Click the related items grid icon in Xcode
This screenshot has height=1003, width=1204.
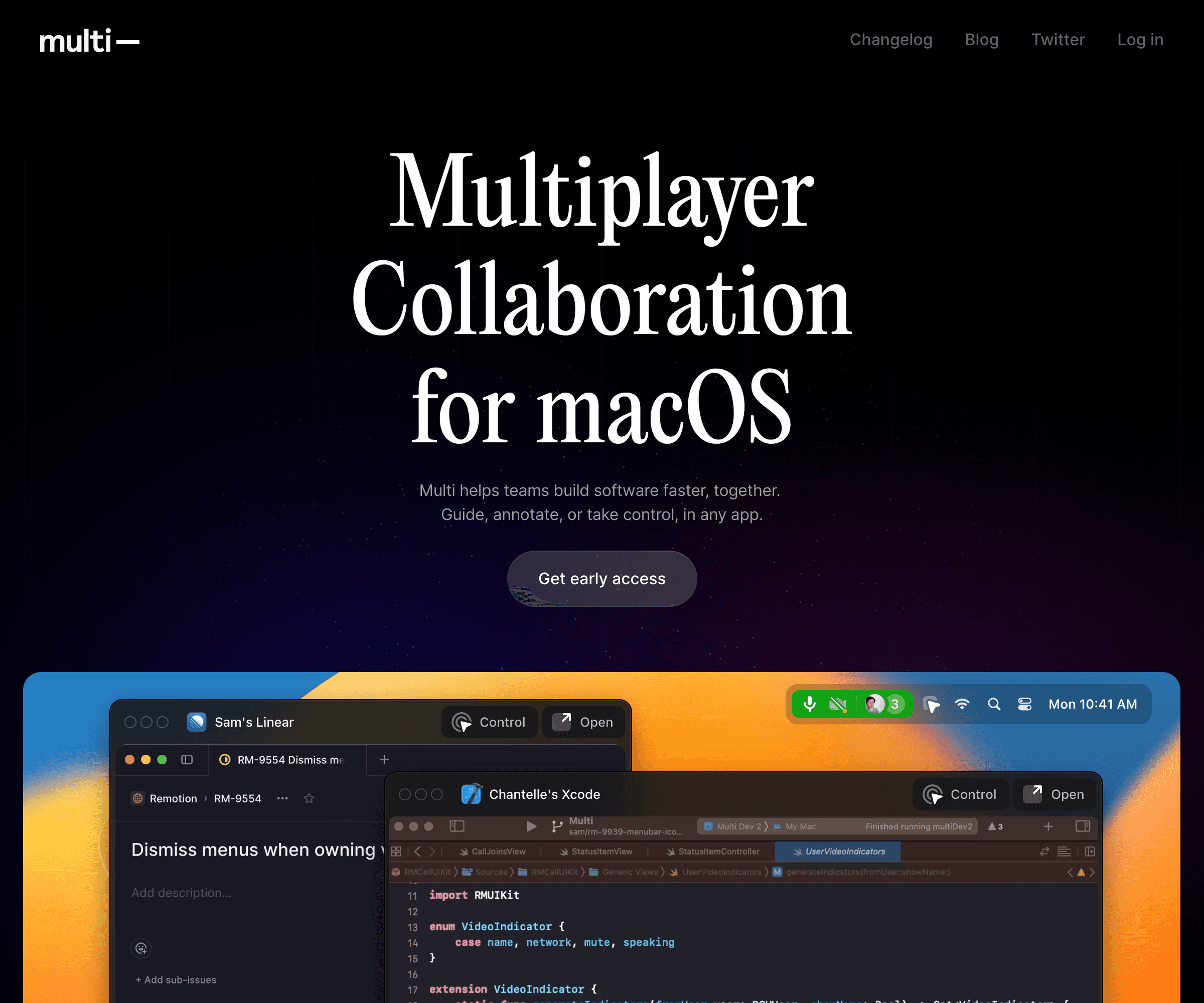(x=396, y=851)
